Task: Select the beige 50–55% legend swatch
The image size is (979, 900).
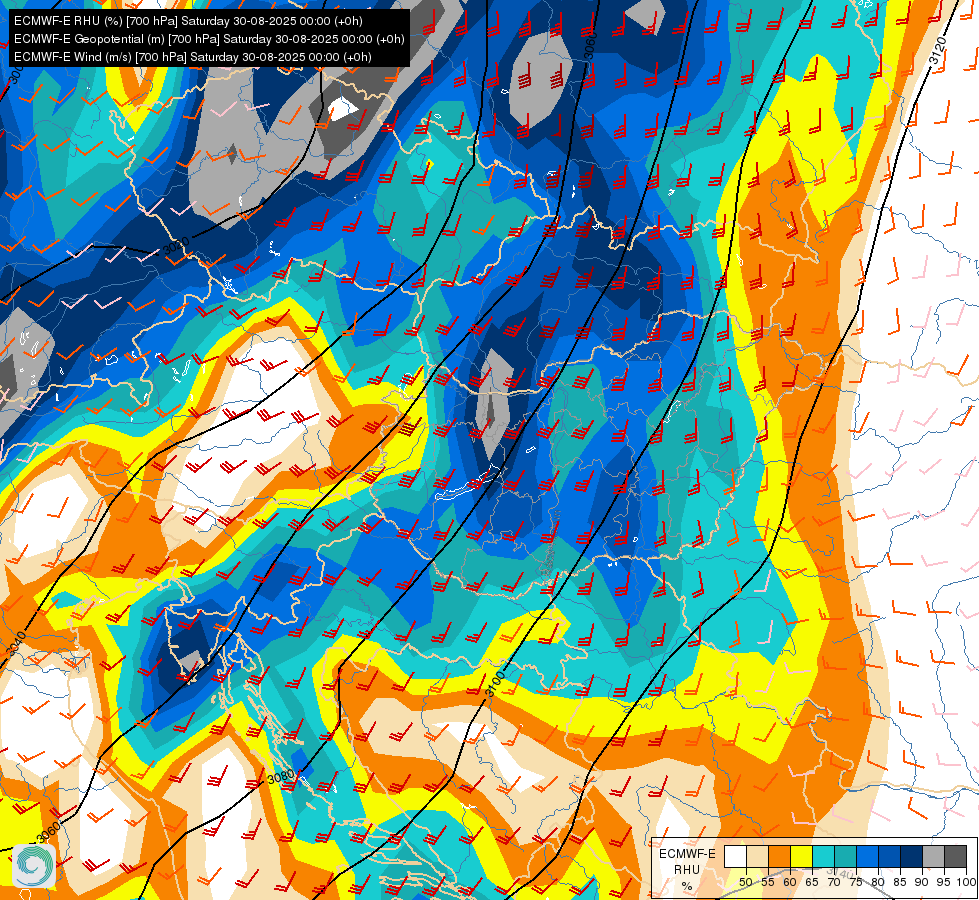Action: (x=757, y=857)
